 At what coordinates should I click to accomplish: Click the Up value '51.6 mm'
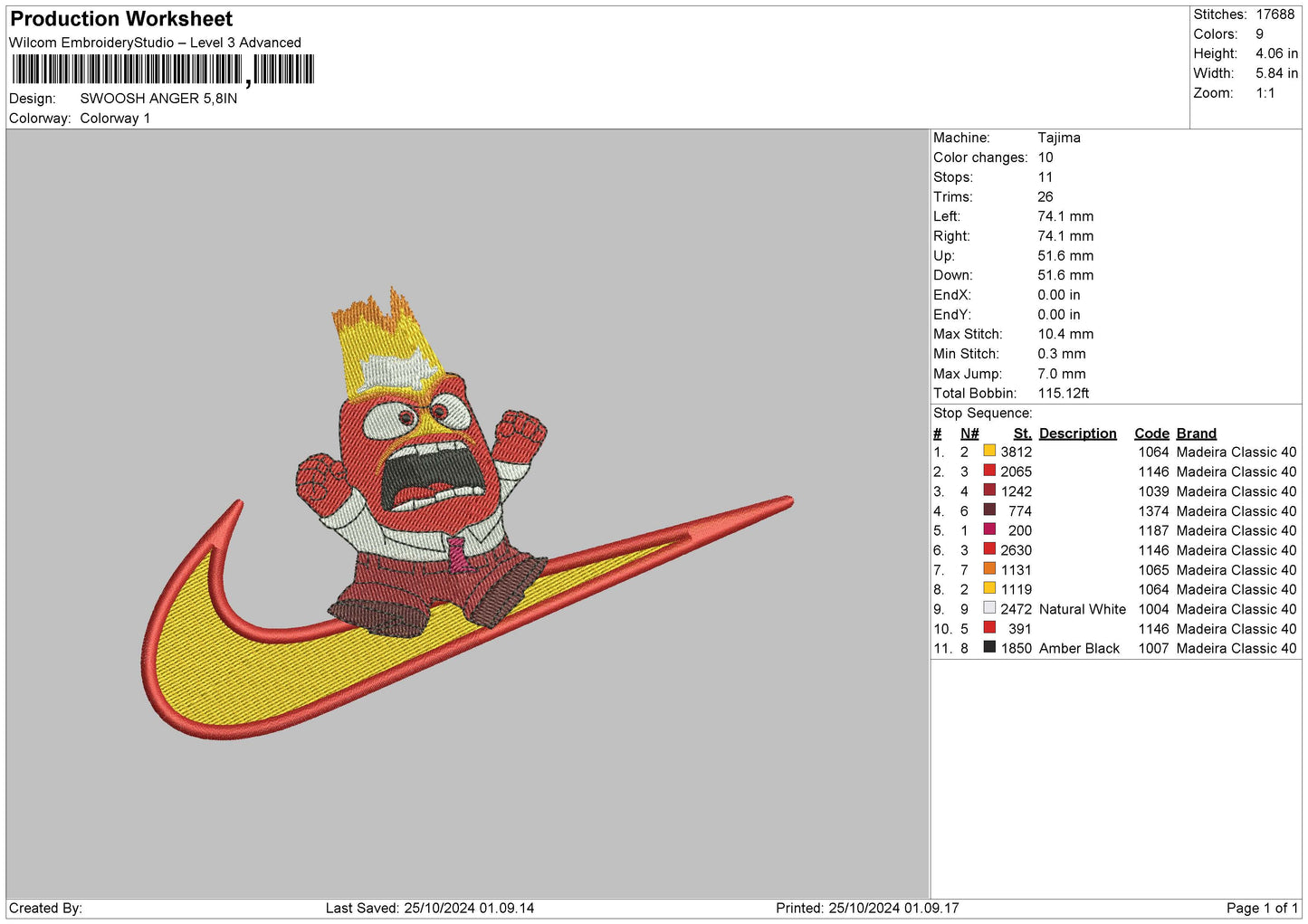[1065, 256]
